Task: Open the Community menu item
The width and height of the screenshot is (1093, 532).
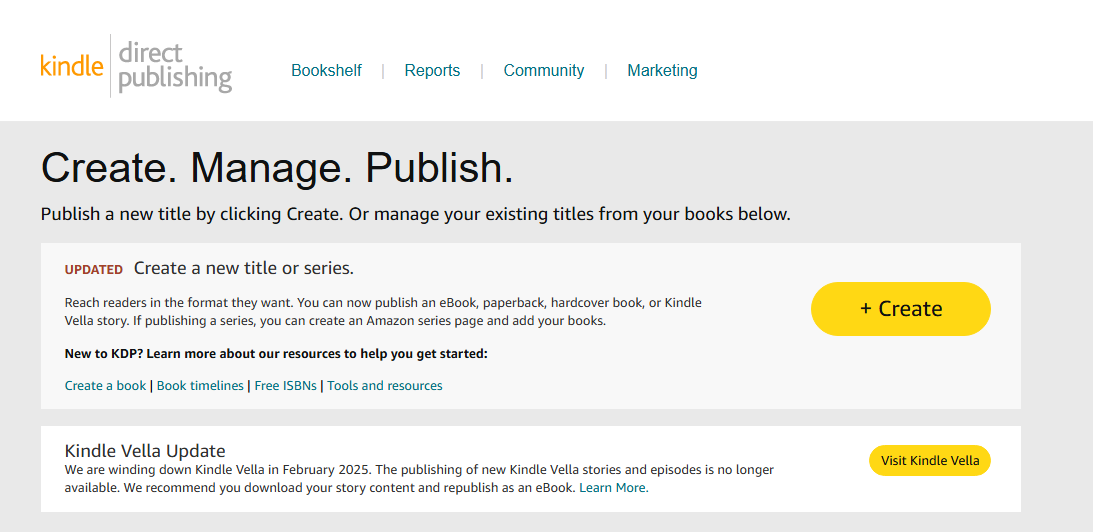Action: coord(544,70)
